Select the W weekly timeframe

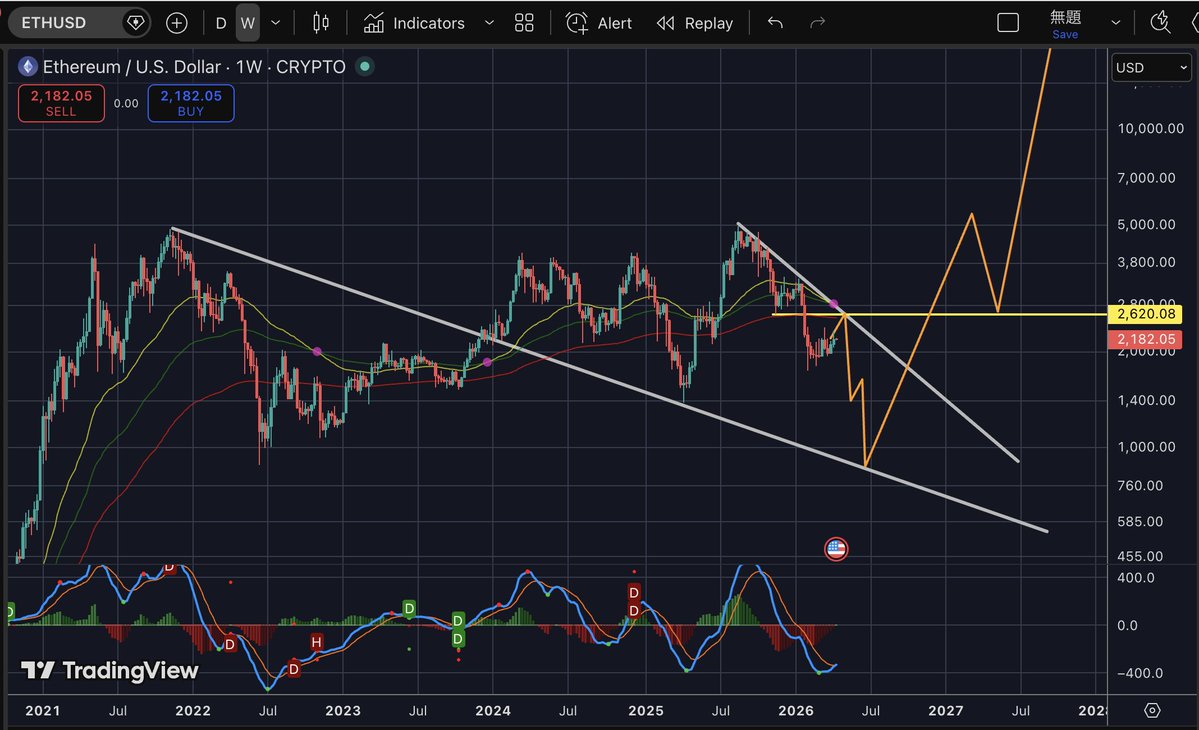tap(247, 22)
